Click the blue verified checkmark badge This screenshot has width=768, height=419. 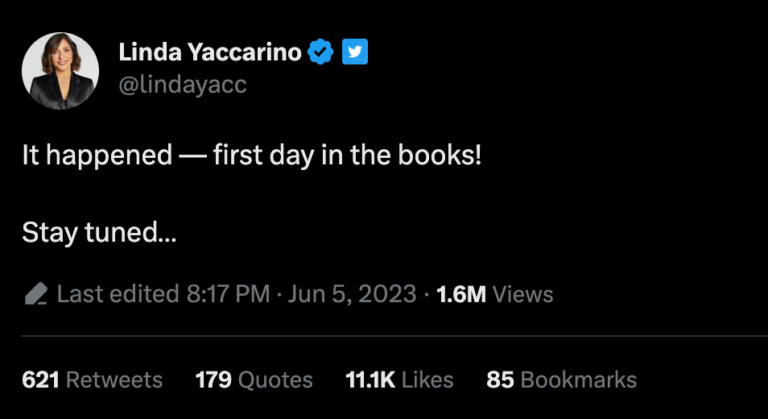(x=320, y=52)
